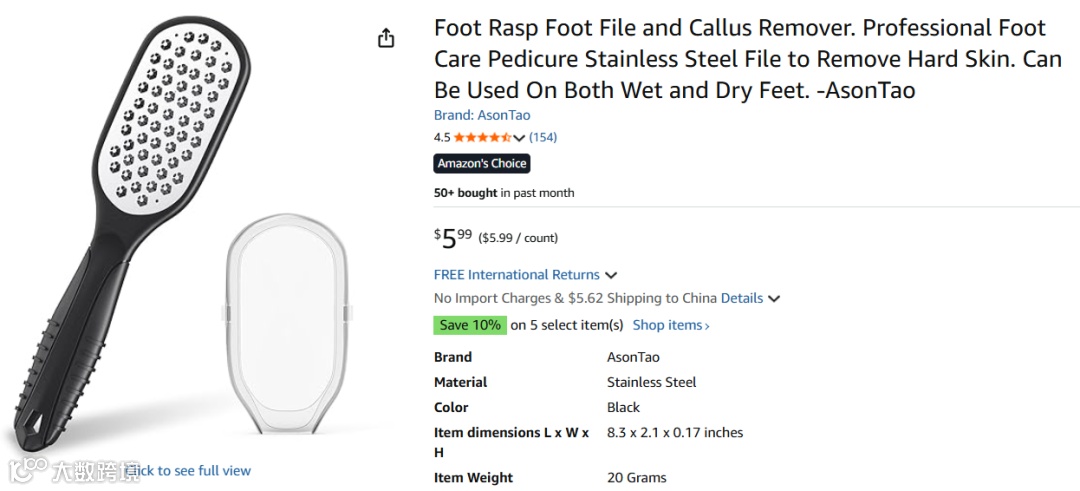Screen dimensions: 1080x491
Task: Expand the FREE International Returns chevron
Action: click(x=611, y=275)
